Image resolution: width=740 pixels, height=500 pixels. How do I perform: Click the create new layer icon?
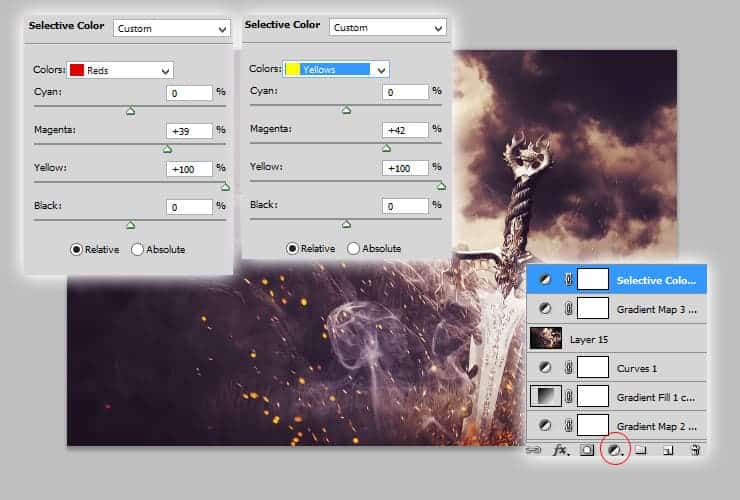click(x=669, y=451)
